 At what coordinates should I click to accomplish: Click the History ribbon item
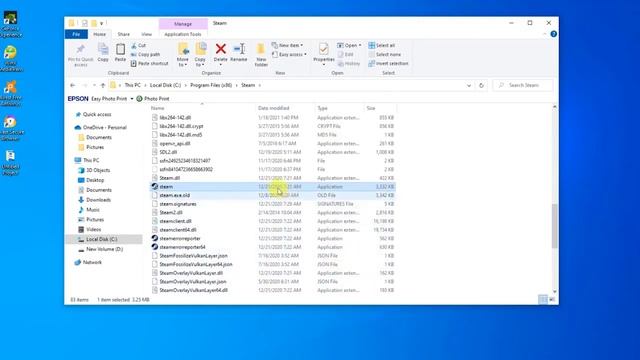pyautogui.click(x=349, y=64)
